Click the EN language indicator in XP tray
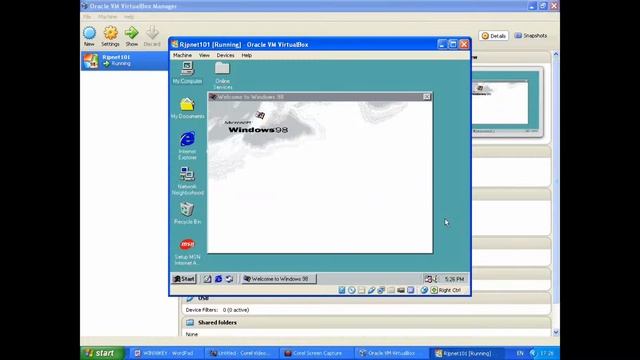The image size is (640, 360). click(x=520, y=353)
